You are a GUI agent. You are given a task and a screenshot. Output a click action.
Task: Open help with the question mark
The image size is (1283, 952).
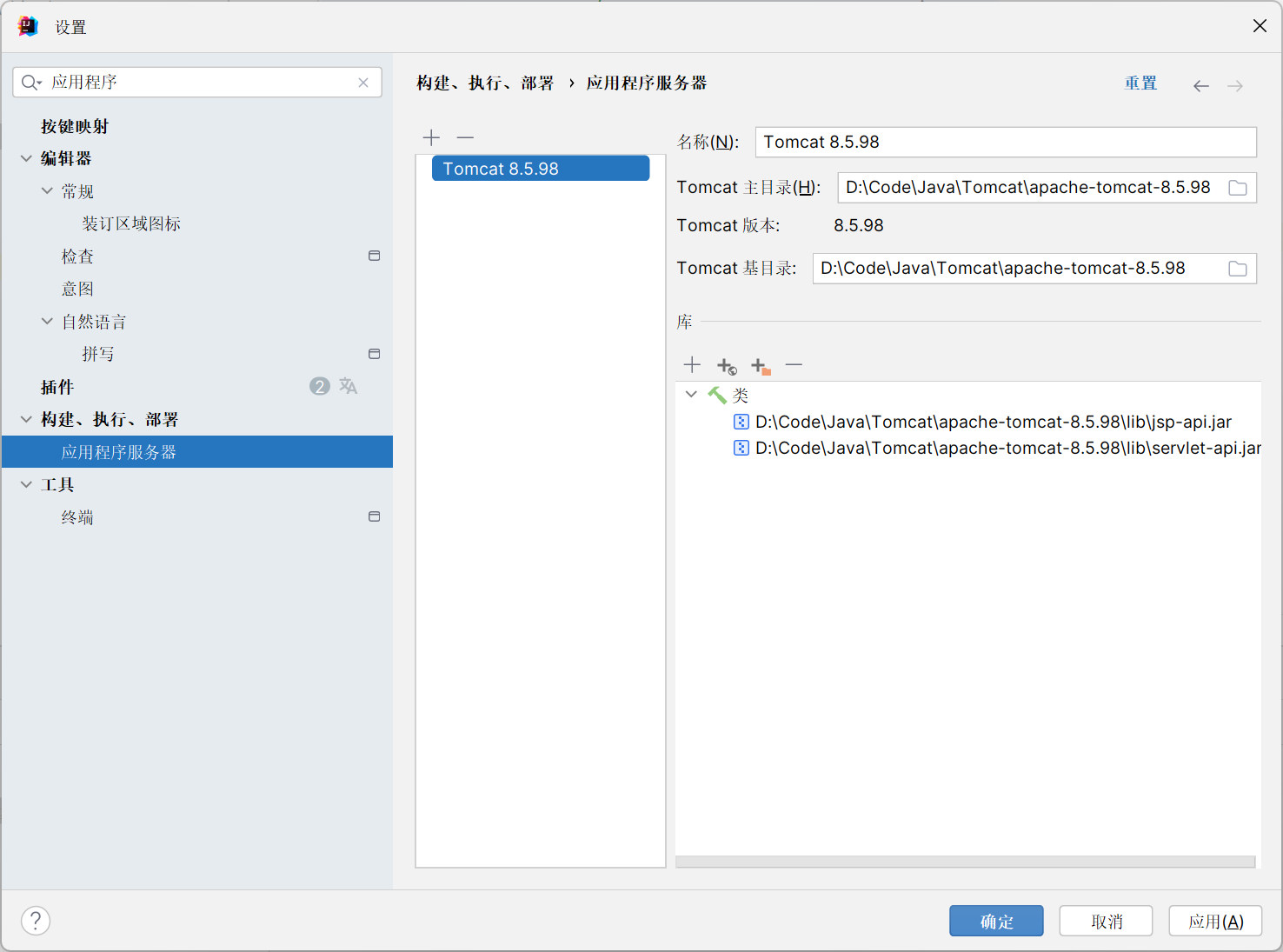(36, 921)
